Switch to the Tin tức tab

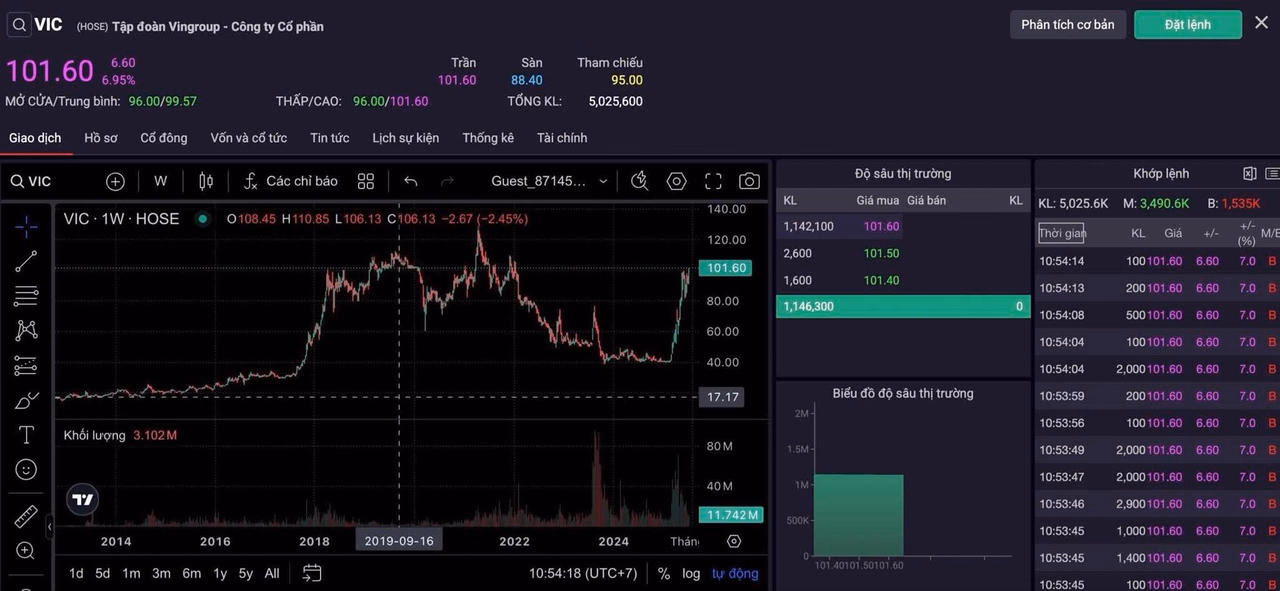(329, 138)
